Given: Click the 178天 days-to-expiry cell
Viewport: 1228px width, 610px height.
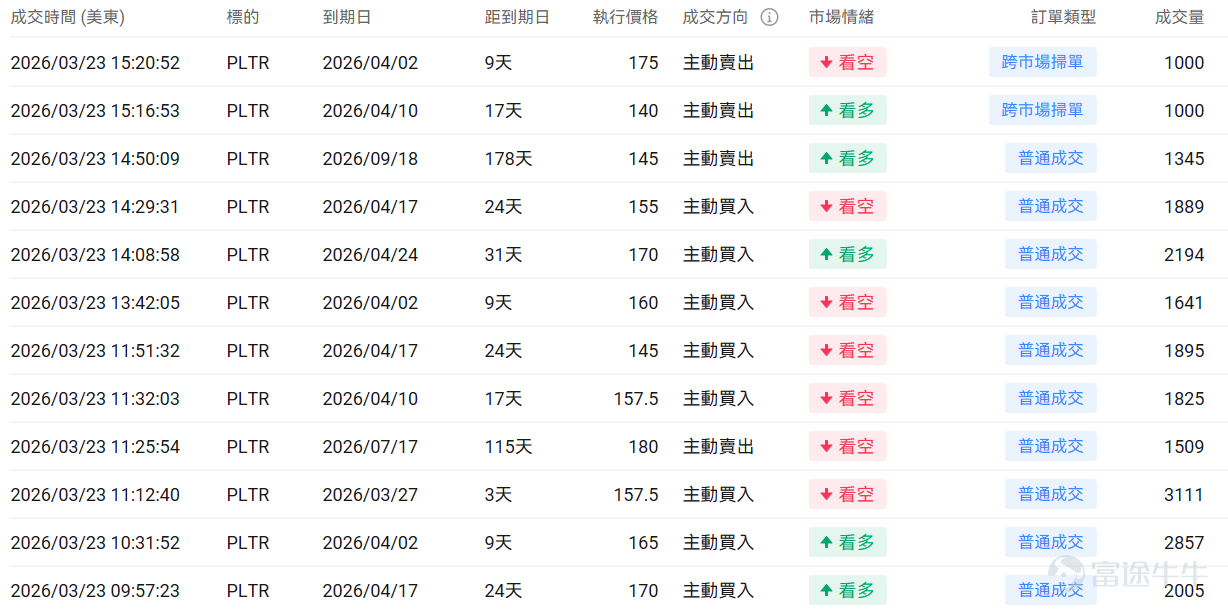Looking at the screenshot, I should (x=508, y=159).
